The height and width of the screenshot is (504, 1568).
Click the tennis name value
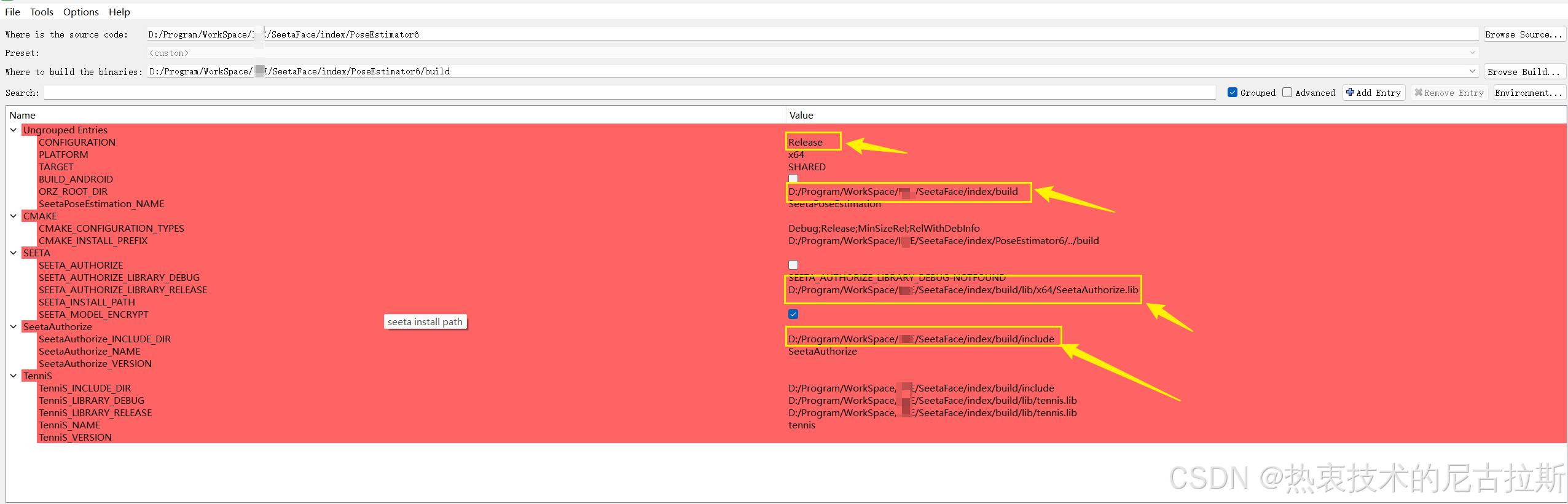coord(802,425)
